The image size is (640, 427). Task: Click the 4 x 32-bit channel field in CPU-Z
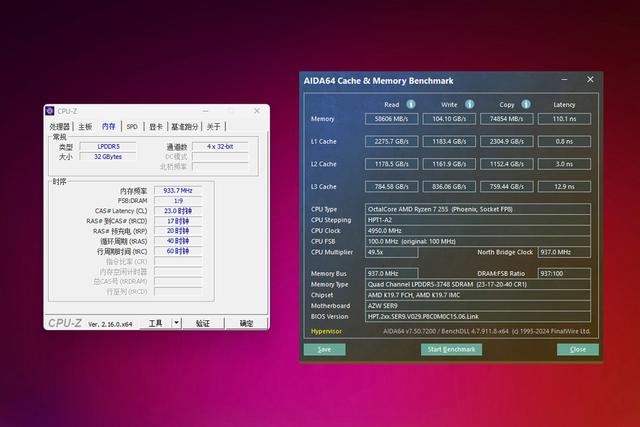pos(220,147)
